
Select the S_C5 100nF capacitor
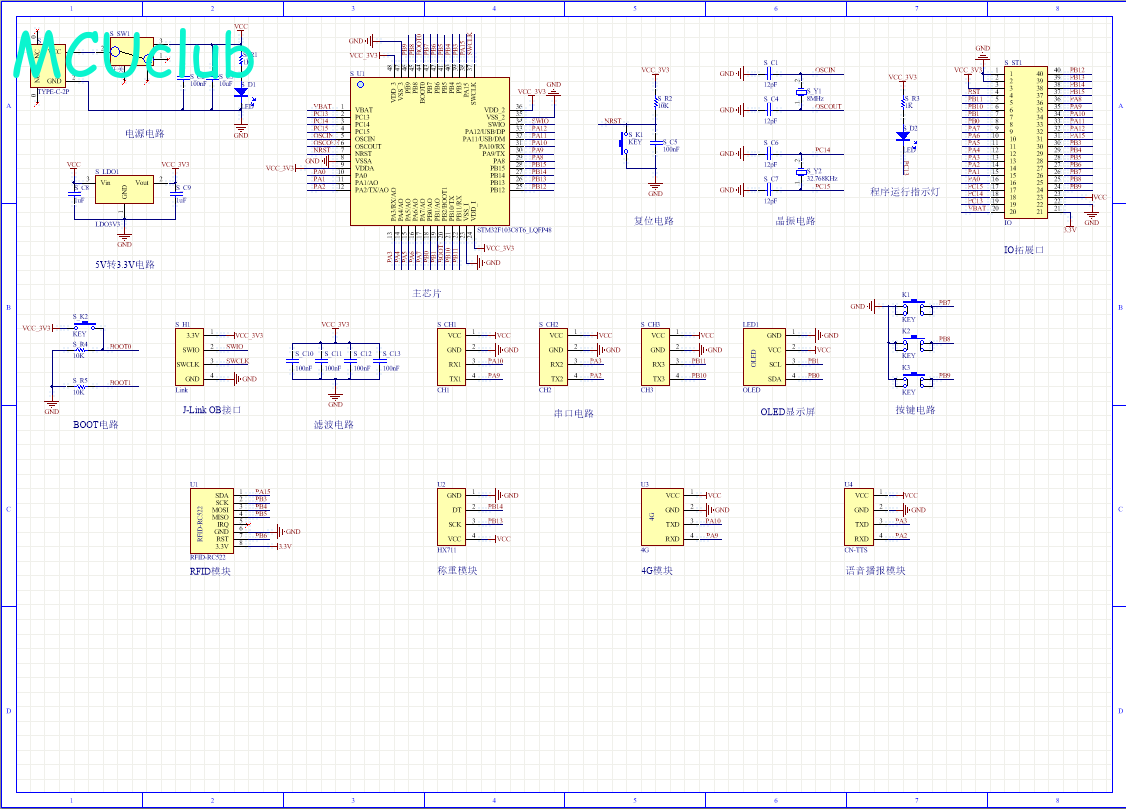click(656, 143)
